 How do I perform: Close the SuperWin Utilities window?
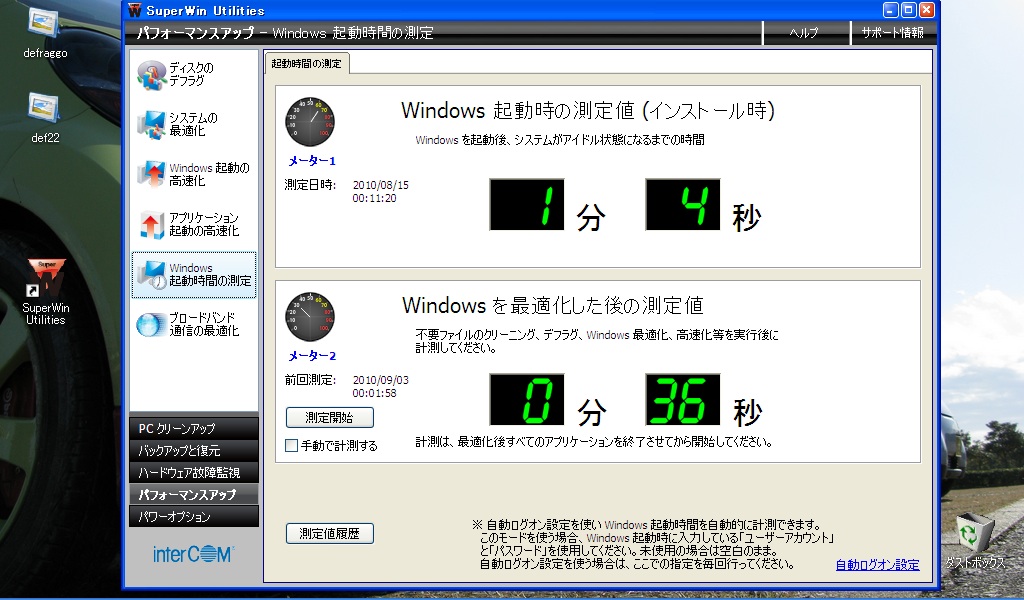[x=927, y=10]
